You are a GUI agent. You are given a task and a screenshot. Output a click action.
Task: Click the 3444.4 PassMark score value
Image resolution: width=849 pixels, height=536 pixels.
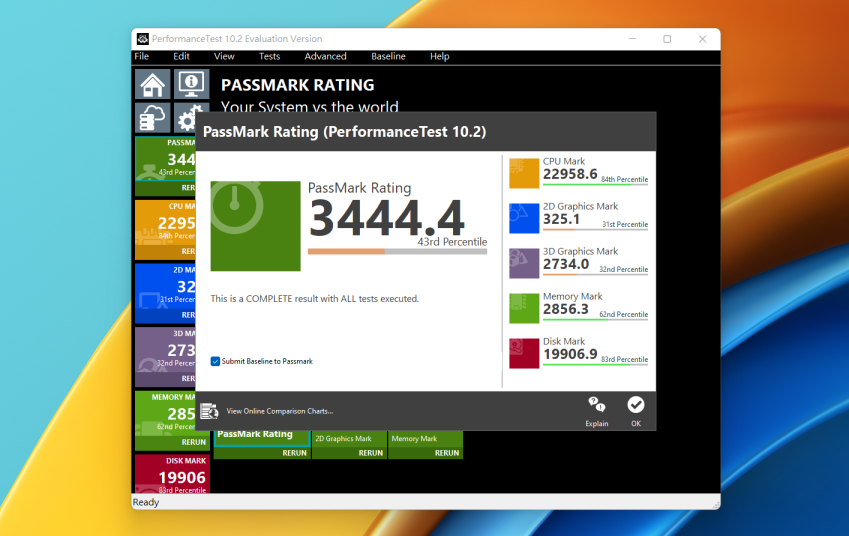pos(387,218)
